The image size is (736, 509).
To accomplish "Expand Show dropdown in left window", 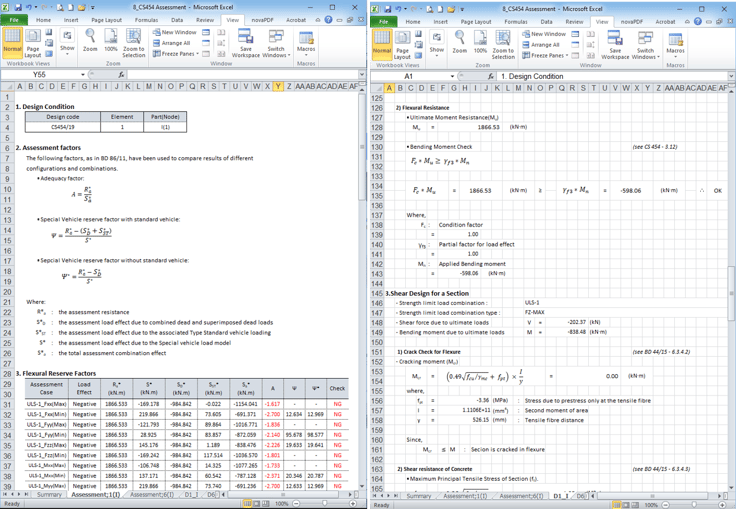I will click(67, 42).
